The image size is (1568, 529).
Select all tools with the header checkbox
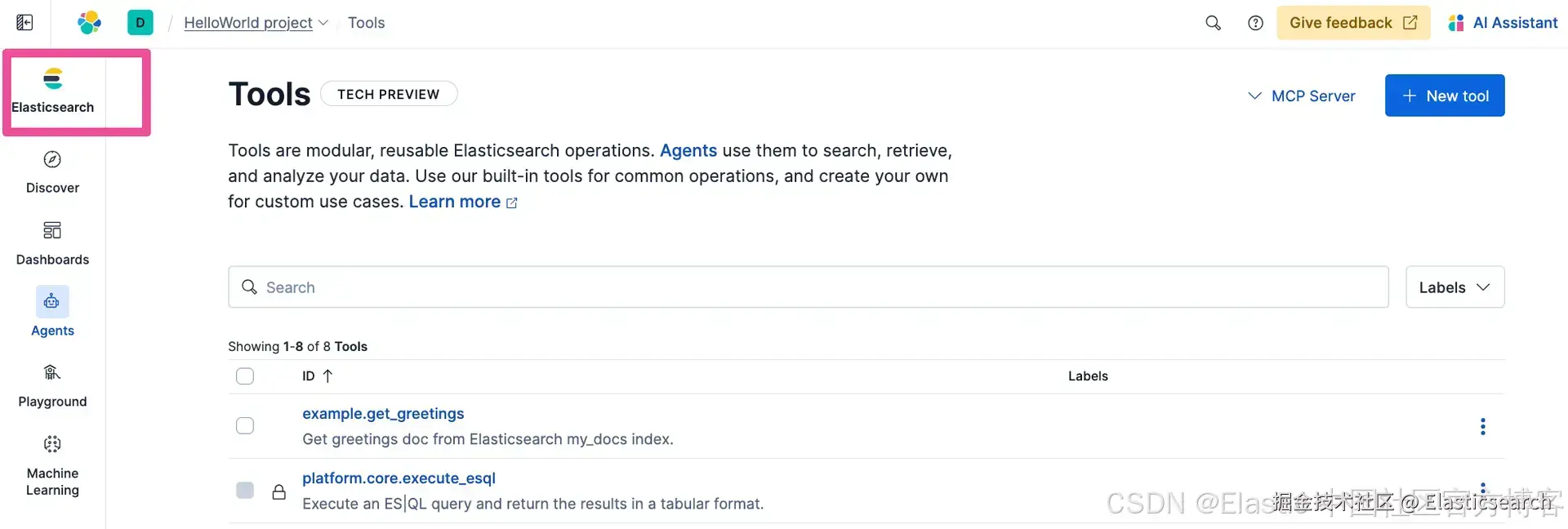point(245,376)
